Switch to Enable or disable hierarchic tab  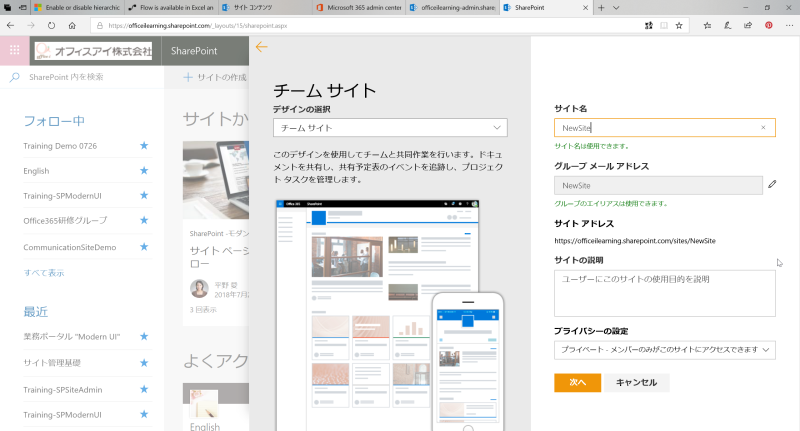coord(77,8)
